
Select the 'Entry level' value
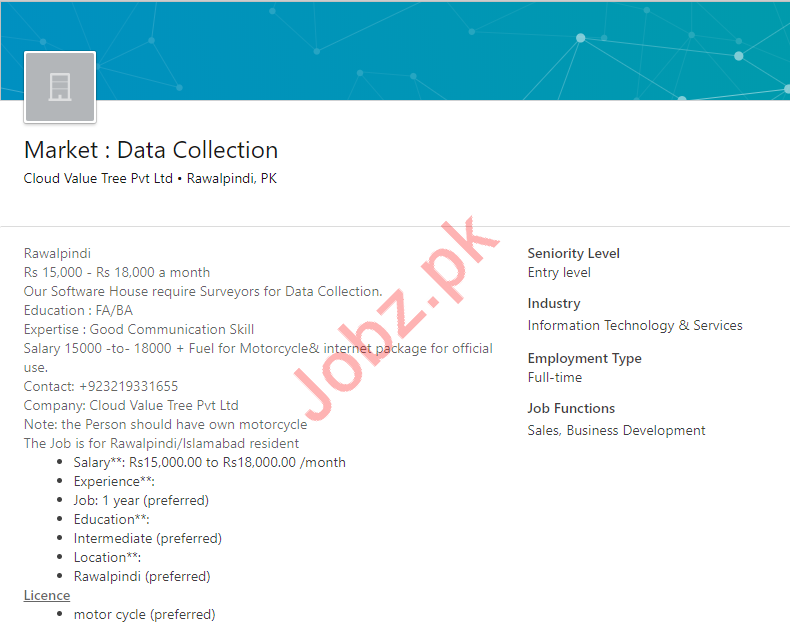559,272
